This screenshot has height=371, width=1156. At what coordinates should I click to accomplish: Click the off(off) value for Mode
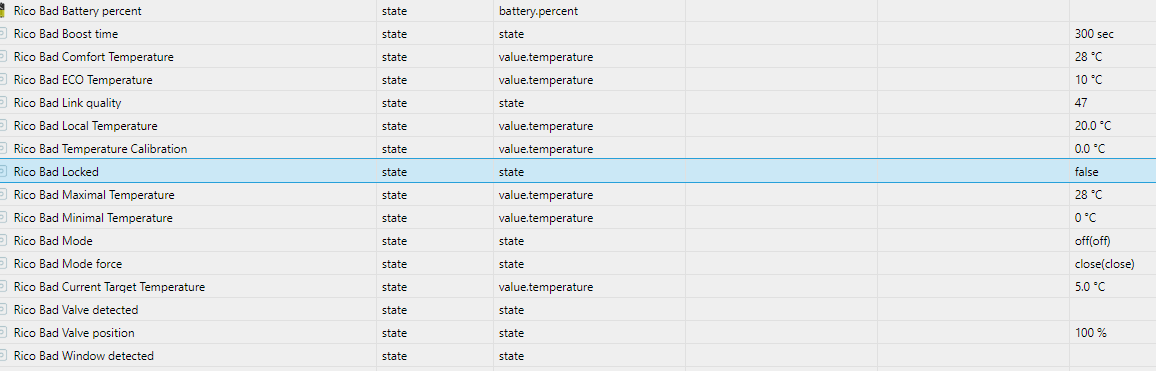pyautogui.click(x=1093, y=240)
